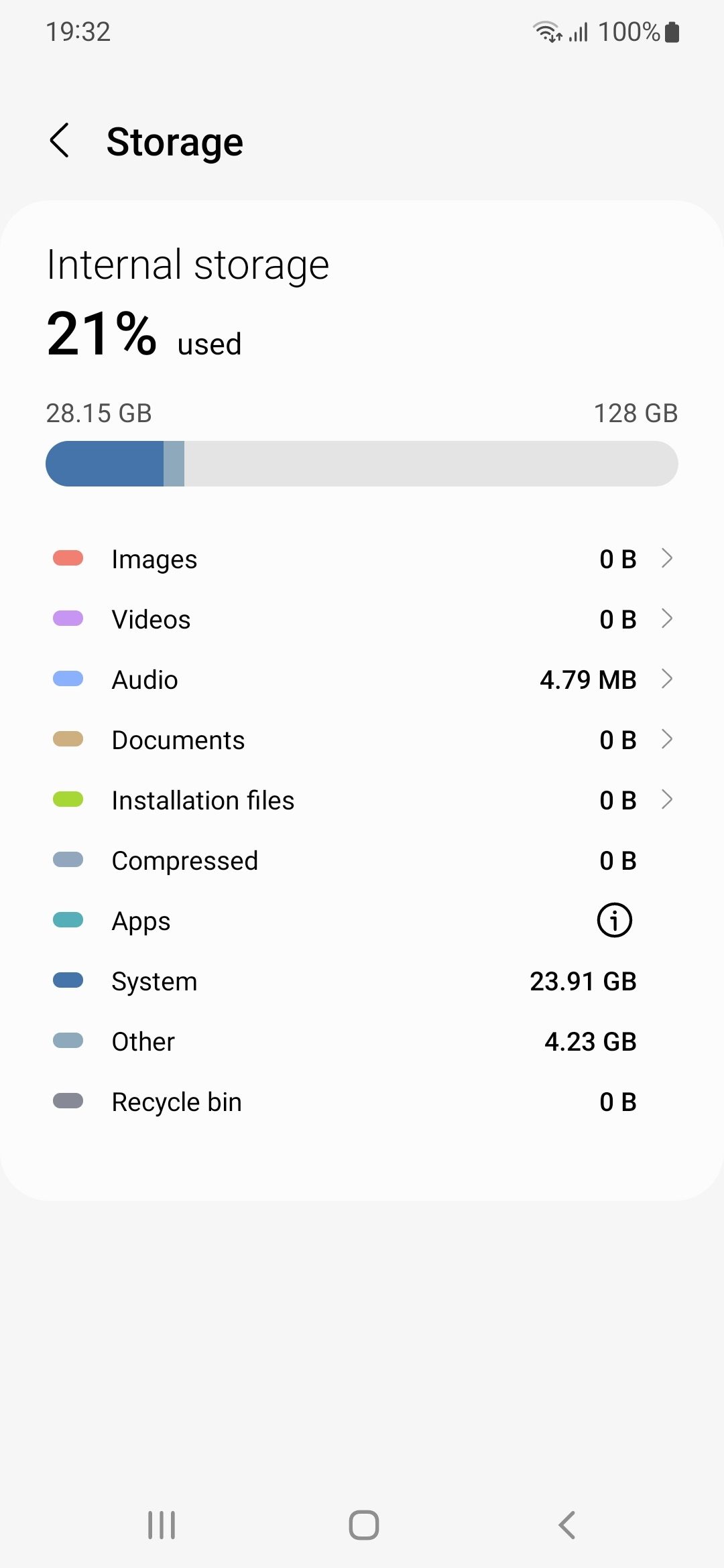
Task: Tap the back arrow next to Storage
Action: (60, 141)
